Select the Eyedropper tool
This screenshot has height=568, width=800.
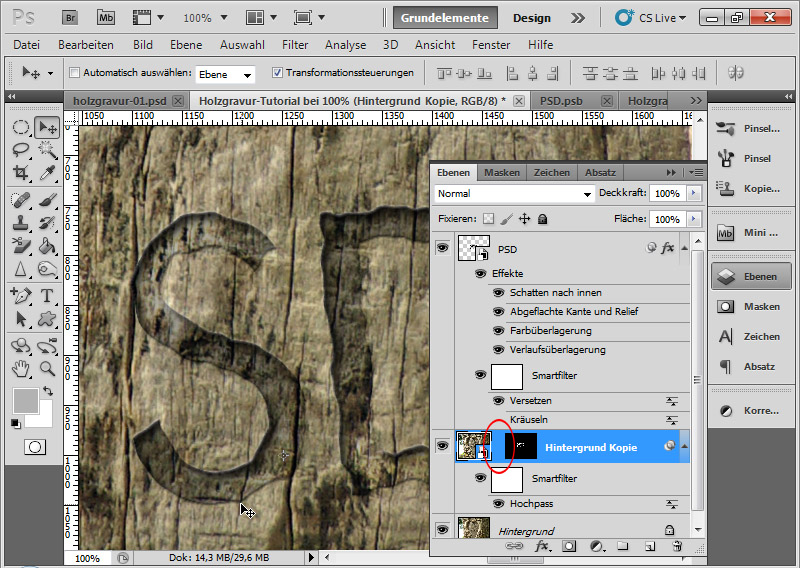47,172
